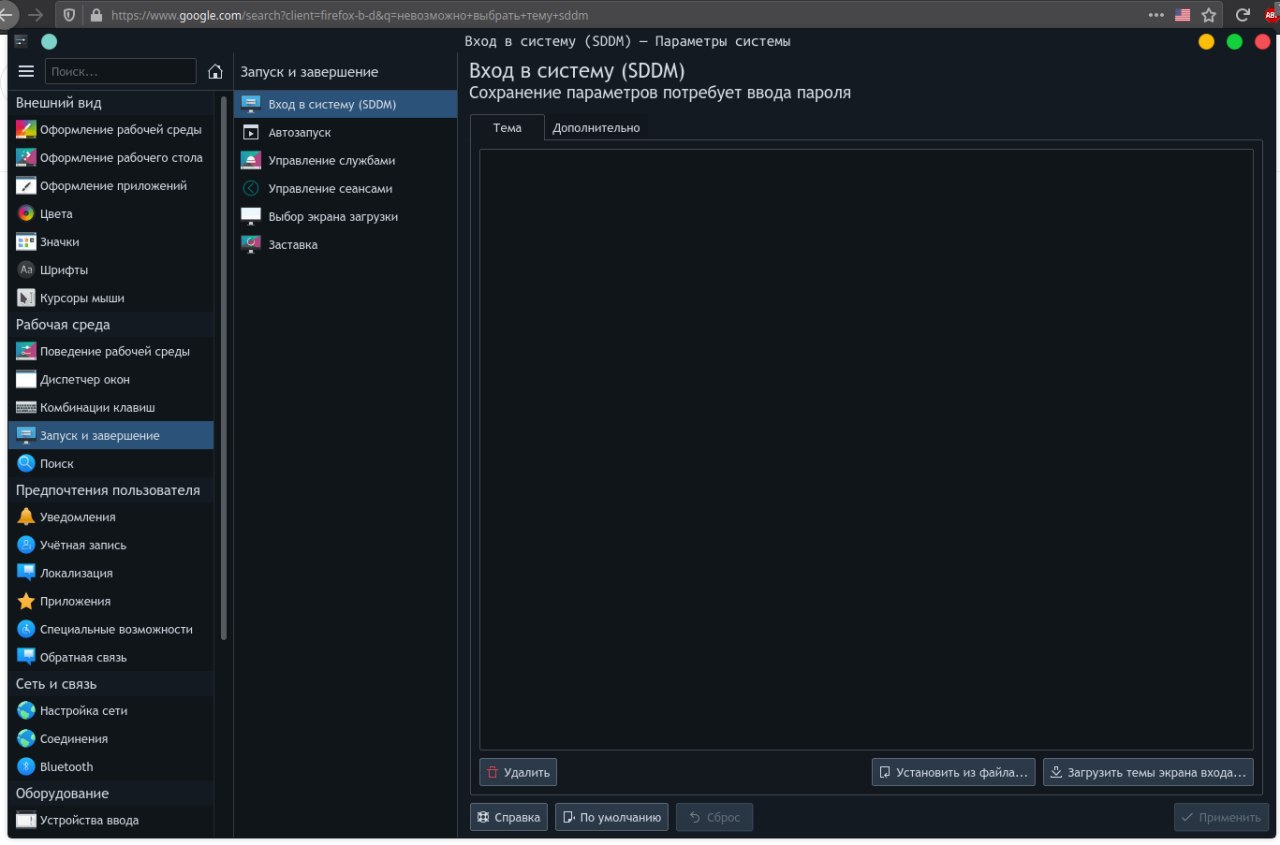Screen dimensions: 1280x845
Task: Open the Шрифты icon
Action: coord(26,269)
